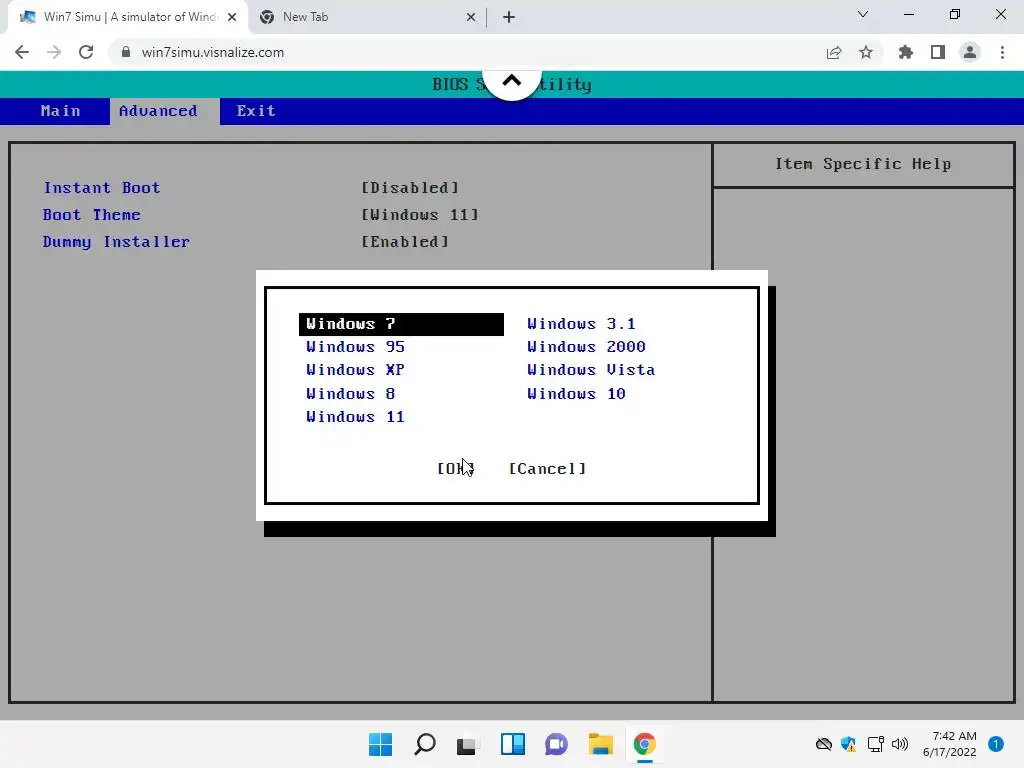Open Chat icon on taskbar
Image resolution: width=1024 pixels, height=768 pixels.
click(556, 744)
